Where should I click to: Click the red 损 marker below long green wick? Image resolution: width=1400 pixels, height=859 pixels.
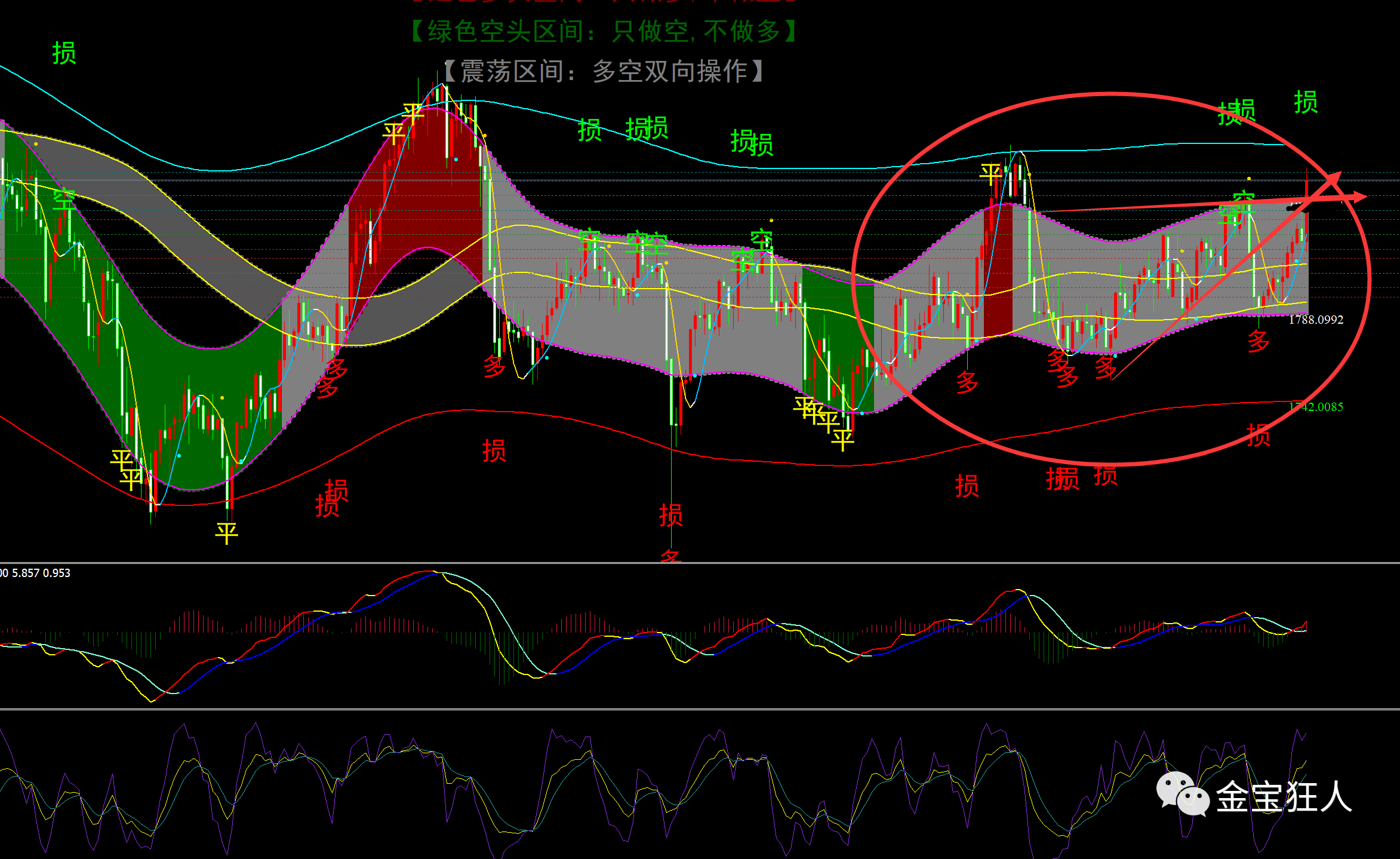tap(670, 515)
